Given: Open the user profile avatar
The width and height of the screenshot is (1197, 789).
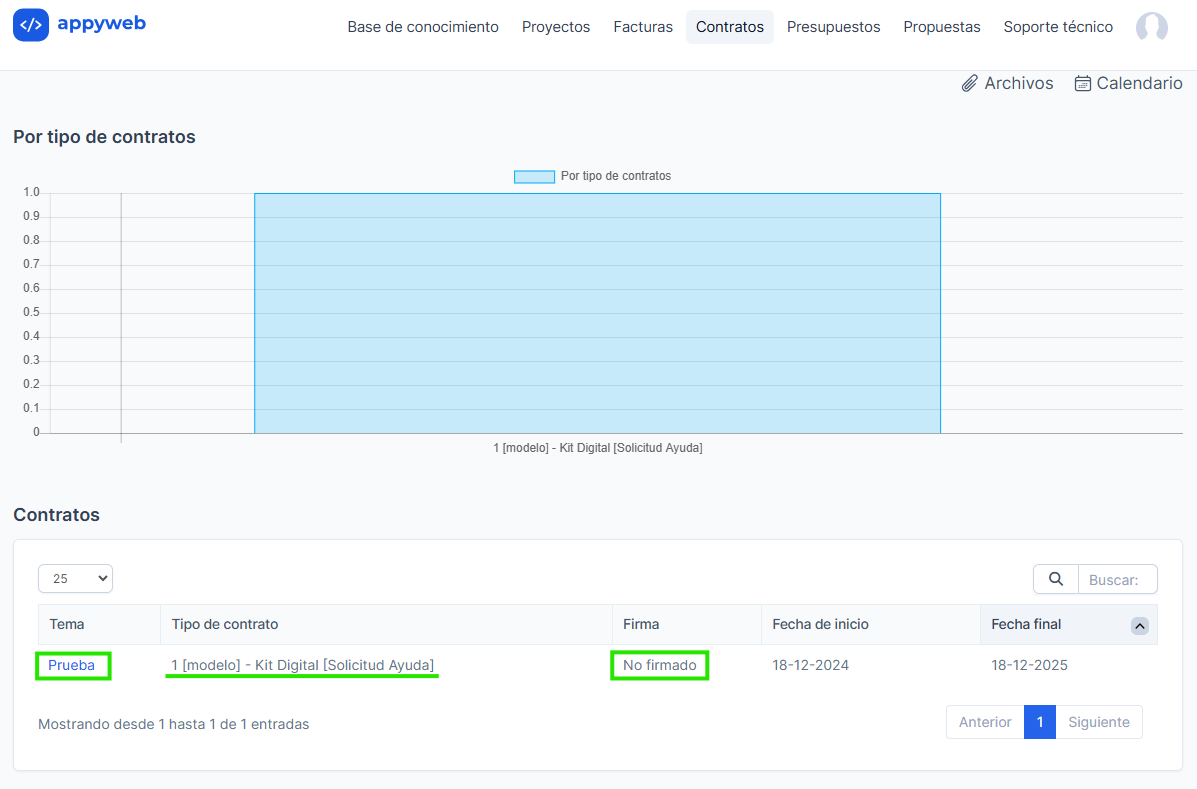Looking at the screenshot, I should [x=1151, y=27].
